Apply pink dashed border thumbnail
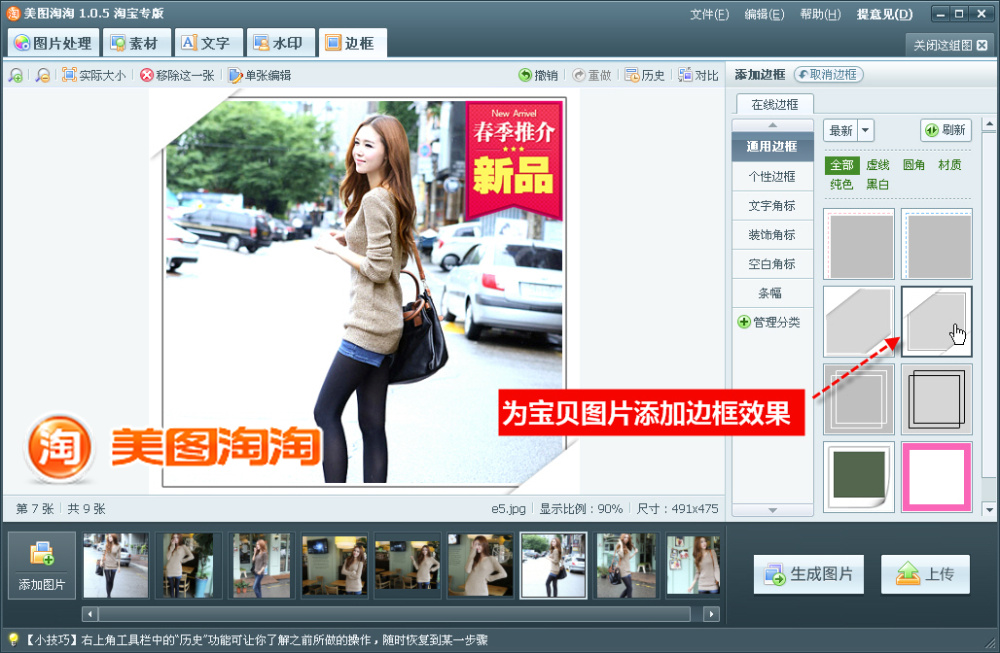The height and width of the screenshot is (653, 1000). [859, 244]
